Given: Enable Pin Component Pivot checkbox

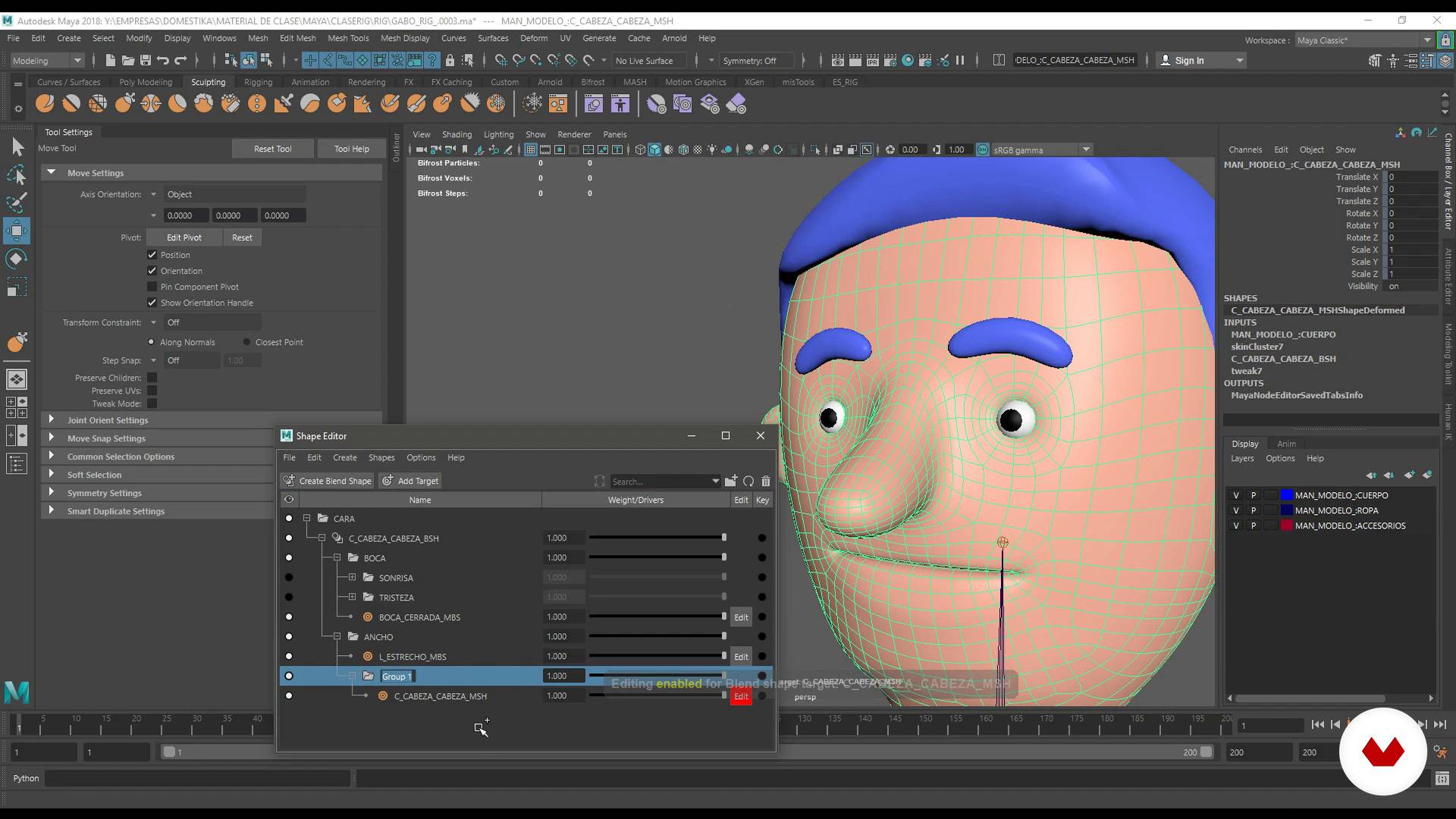Looking at the screenshot, I should [152, 287].
